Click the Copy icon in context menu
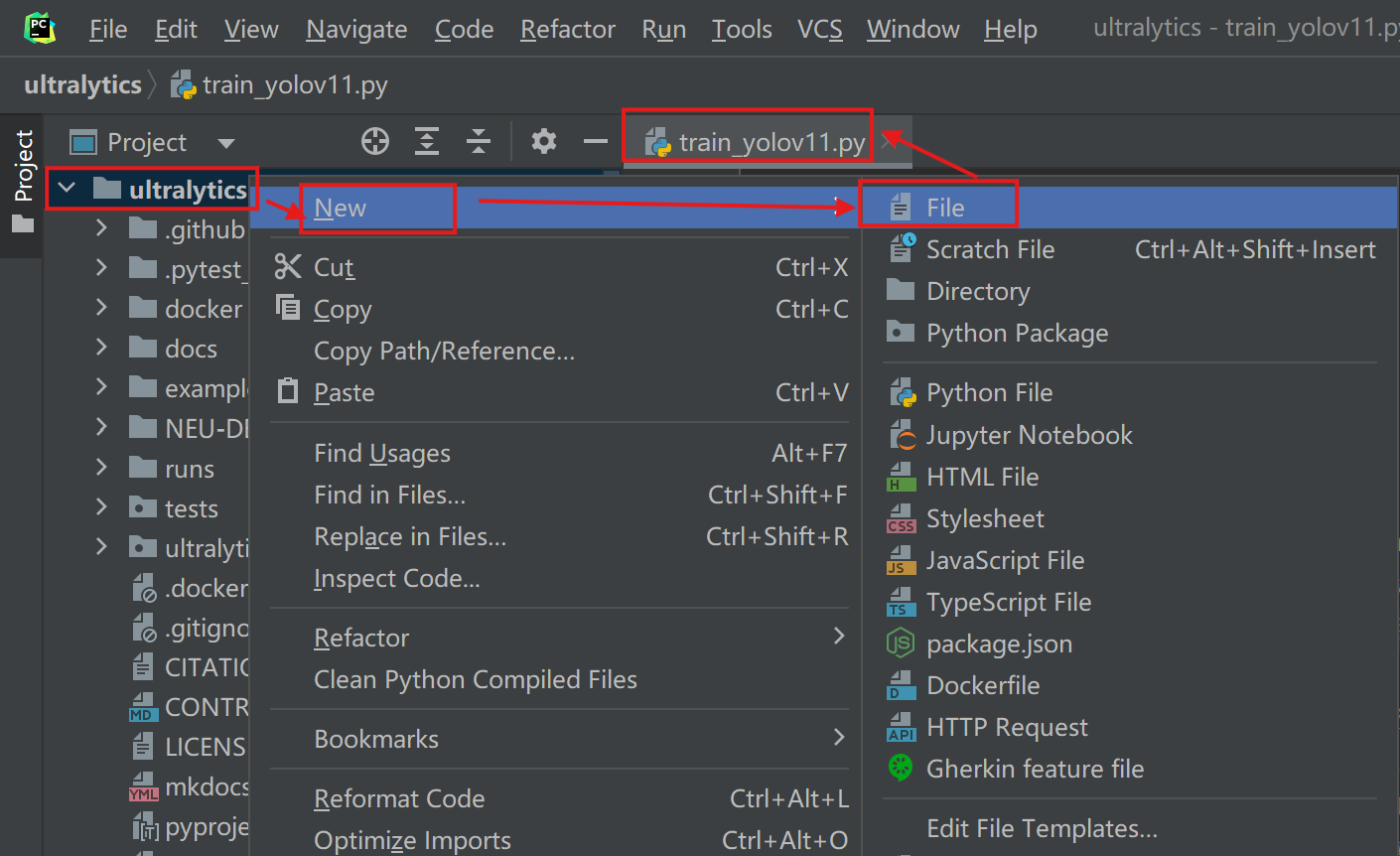The width and height of the screenshot is (1400, 856). click(288, 308)
